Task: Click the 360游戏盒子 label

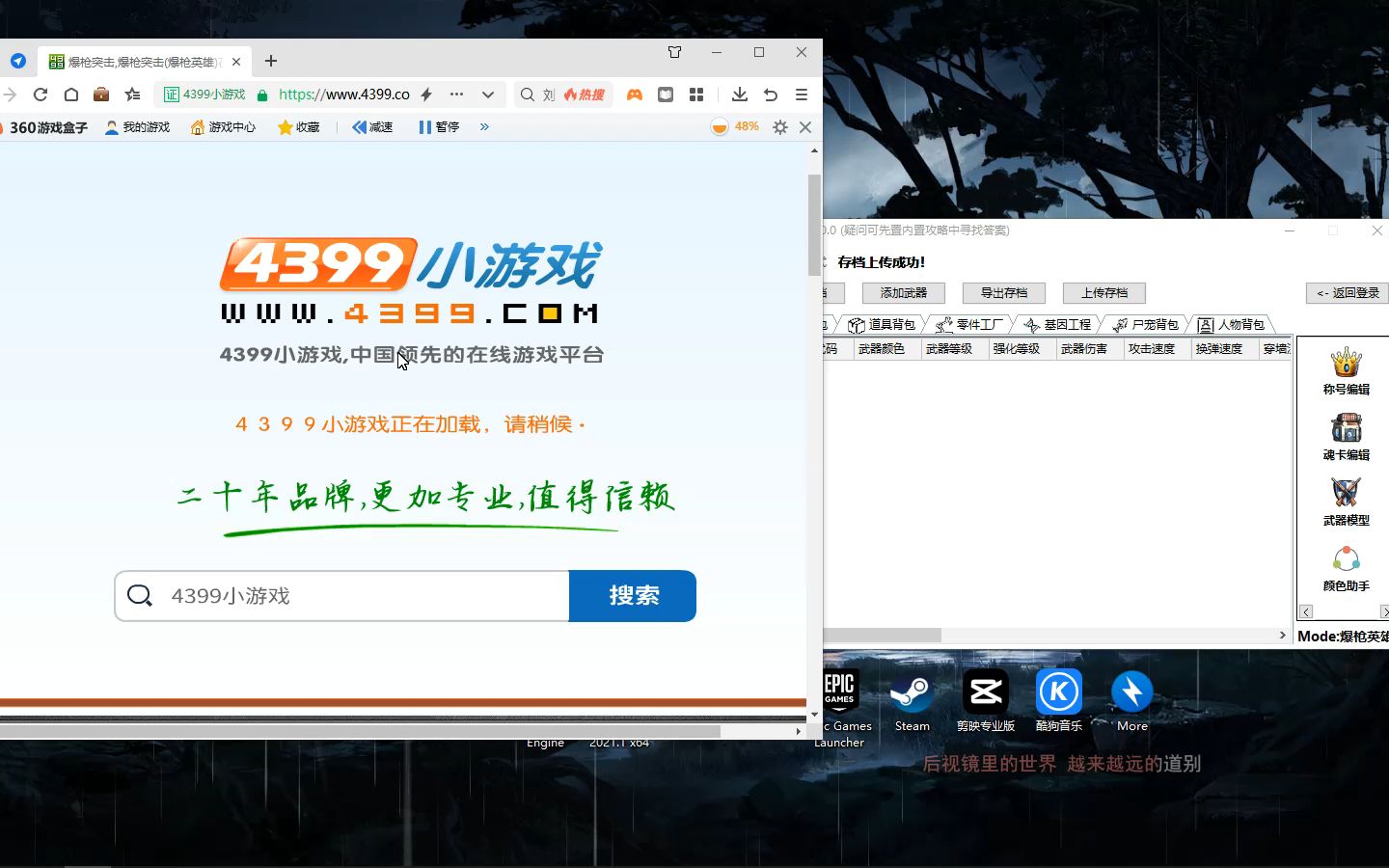Action: (x=48, y=127)
